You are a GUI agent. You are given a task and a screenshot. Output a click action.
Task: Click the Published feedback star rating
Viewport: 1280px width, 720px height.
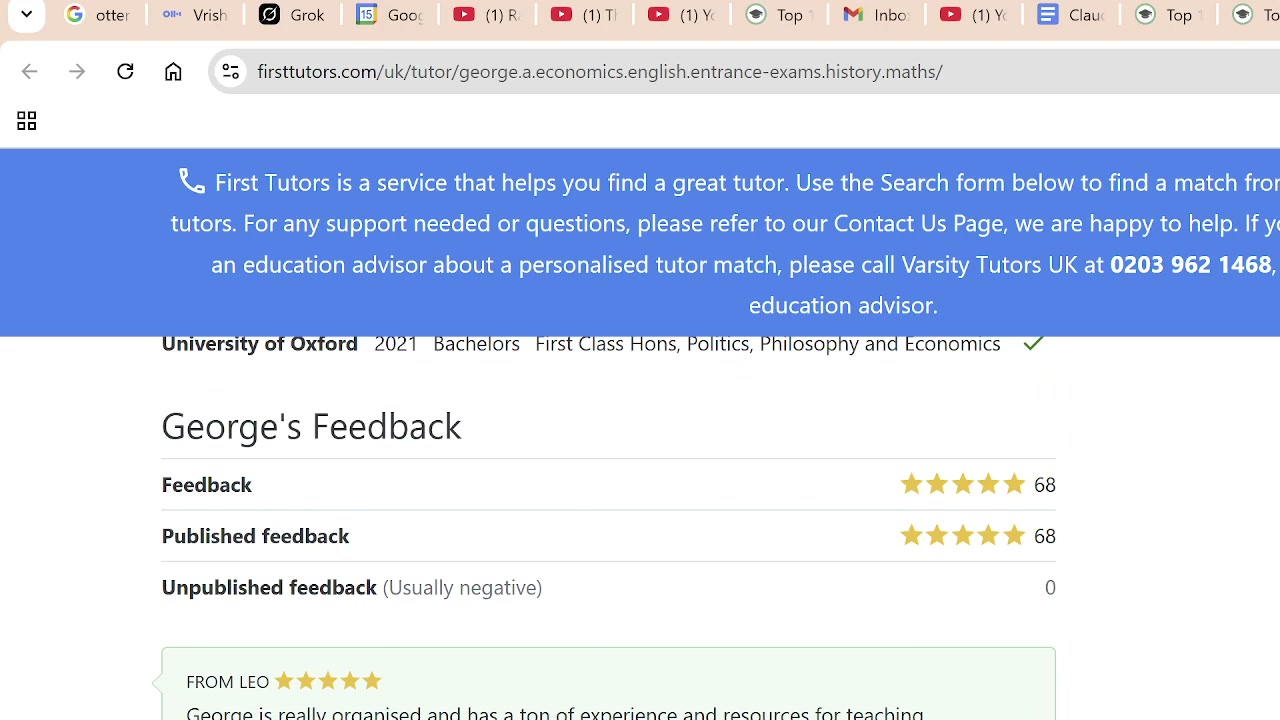tap(962, 535)
